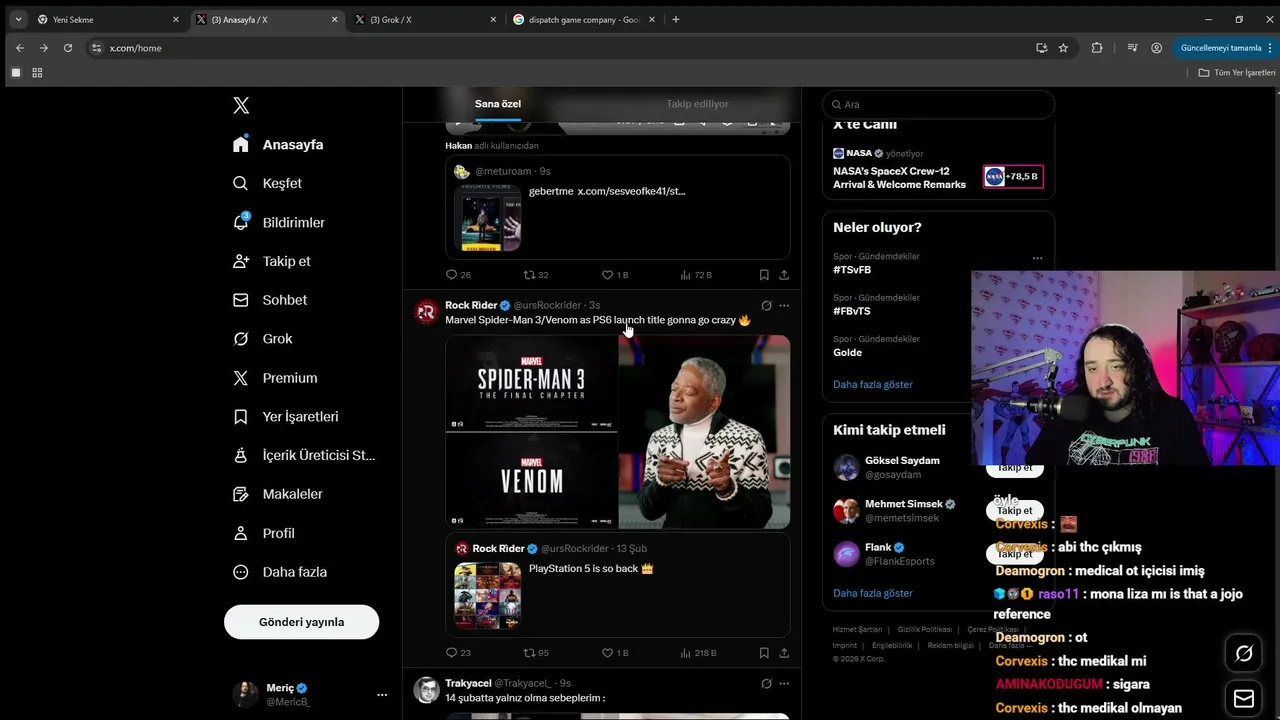Bookmark this page with star icon
The image size is (1280, 720).
[1063, 48]
